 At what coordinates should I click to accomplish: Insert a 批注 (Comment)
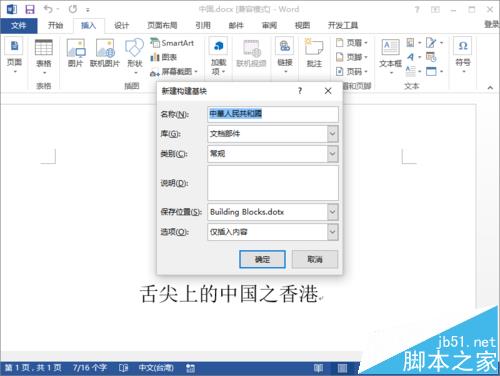(314, 53)
